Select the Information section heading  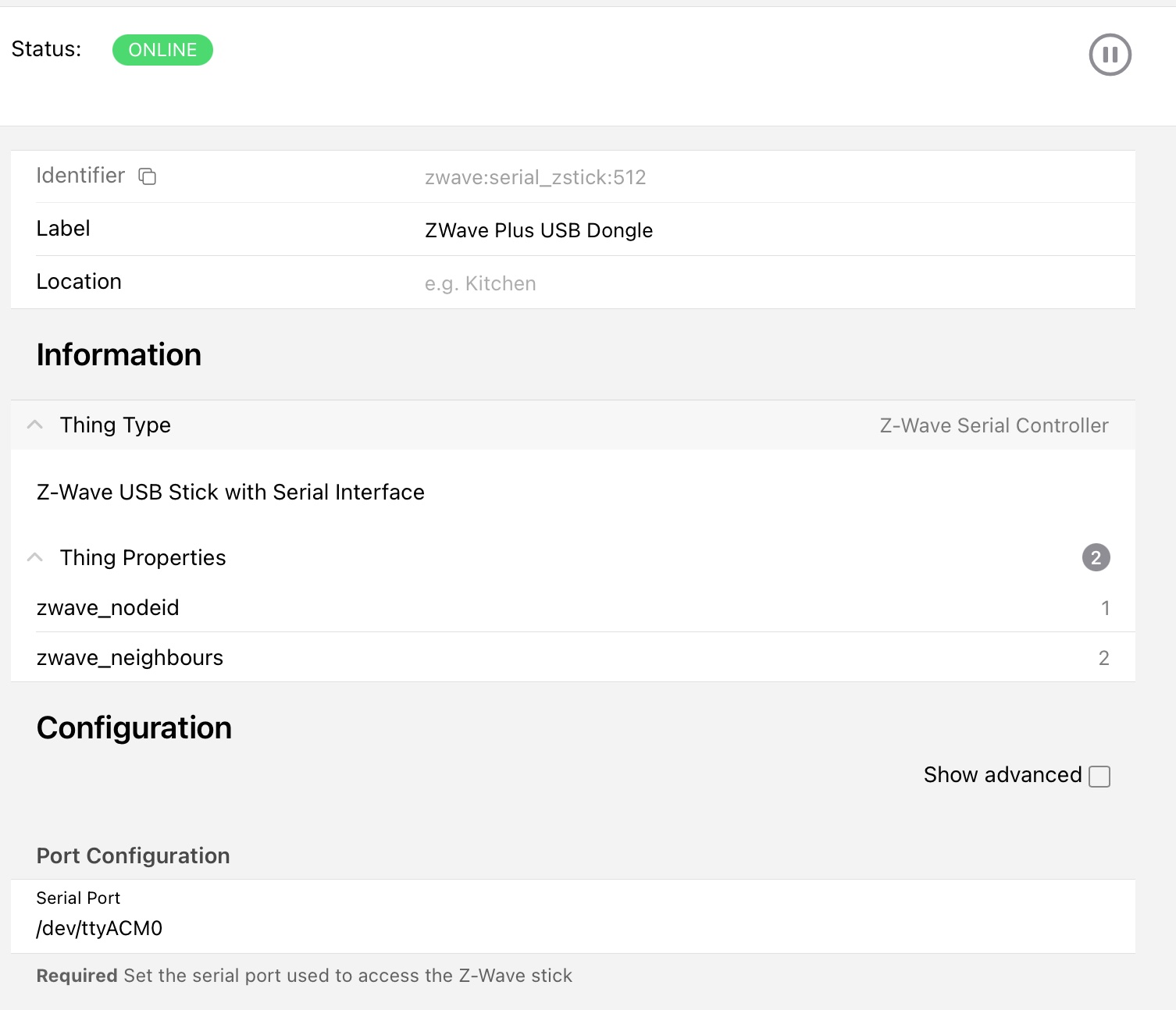click(x=118, y=354)
